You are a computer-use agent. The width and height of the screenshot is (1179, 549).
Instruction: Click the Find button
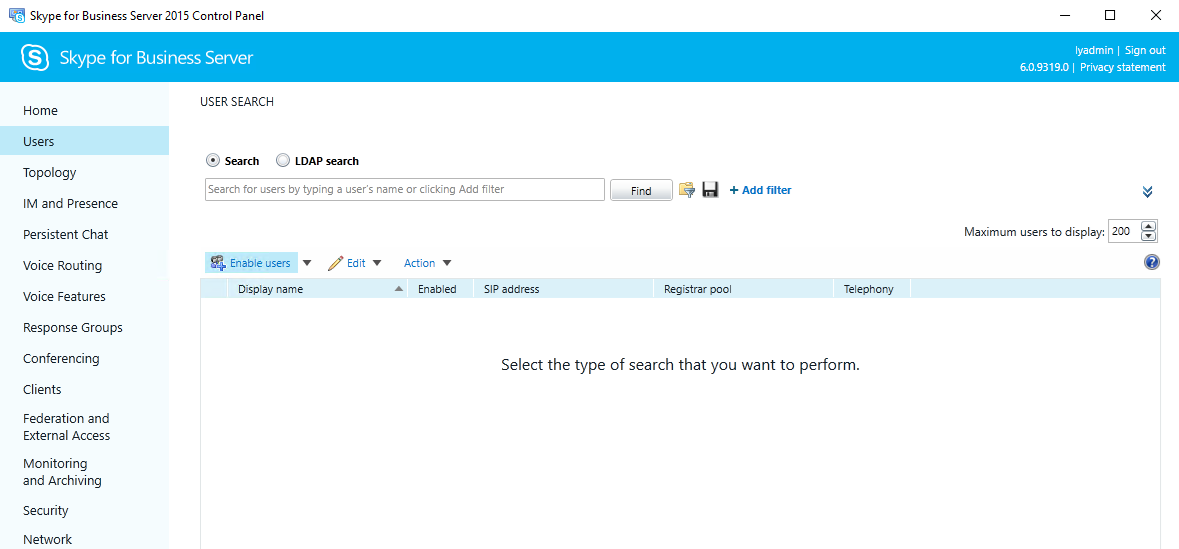[641, 190]
